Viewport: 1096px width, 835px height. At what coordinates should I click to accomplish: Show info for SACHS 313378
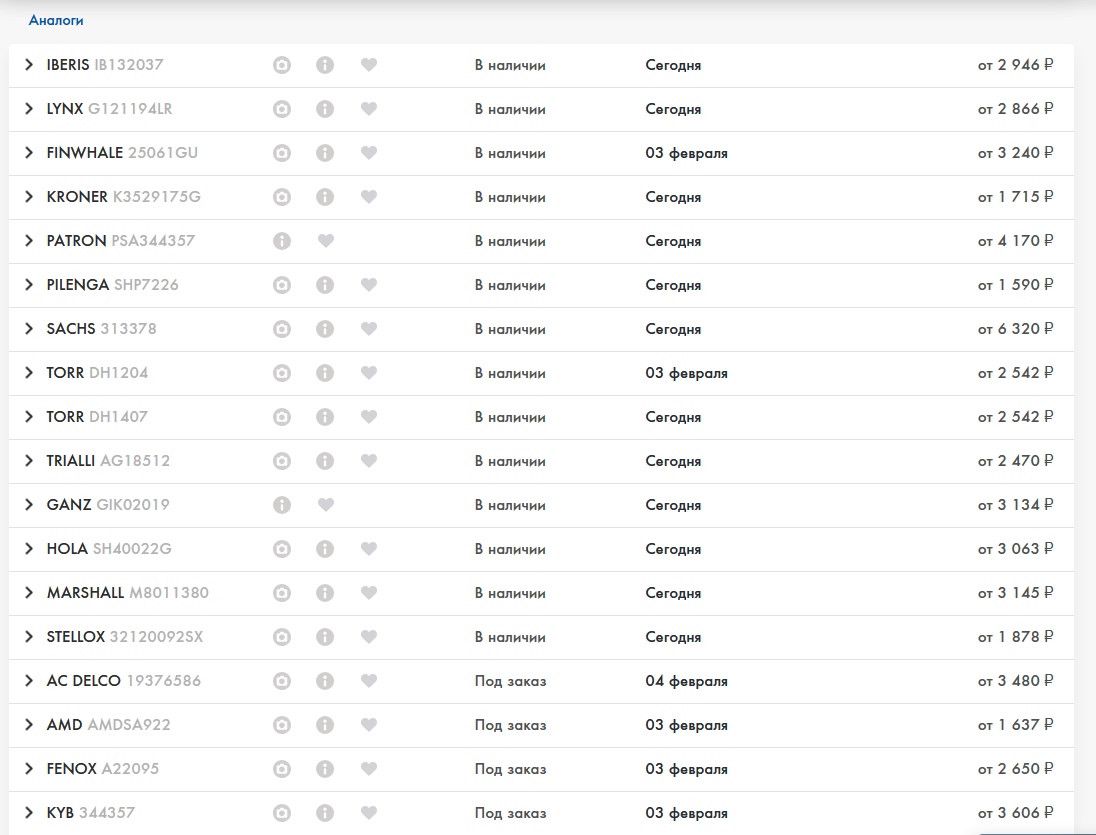(x=325, y=329)
